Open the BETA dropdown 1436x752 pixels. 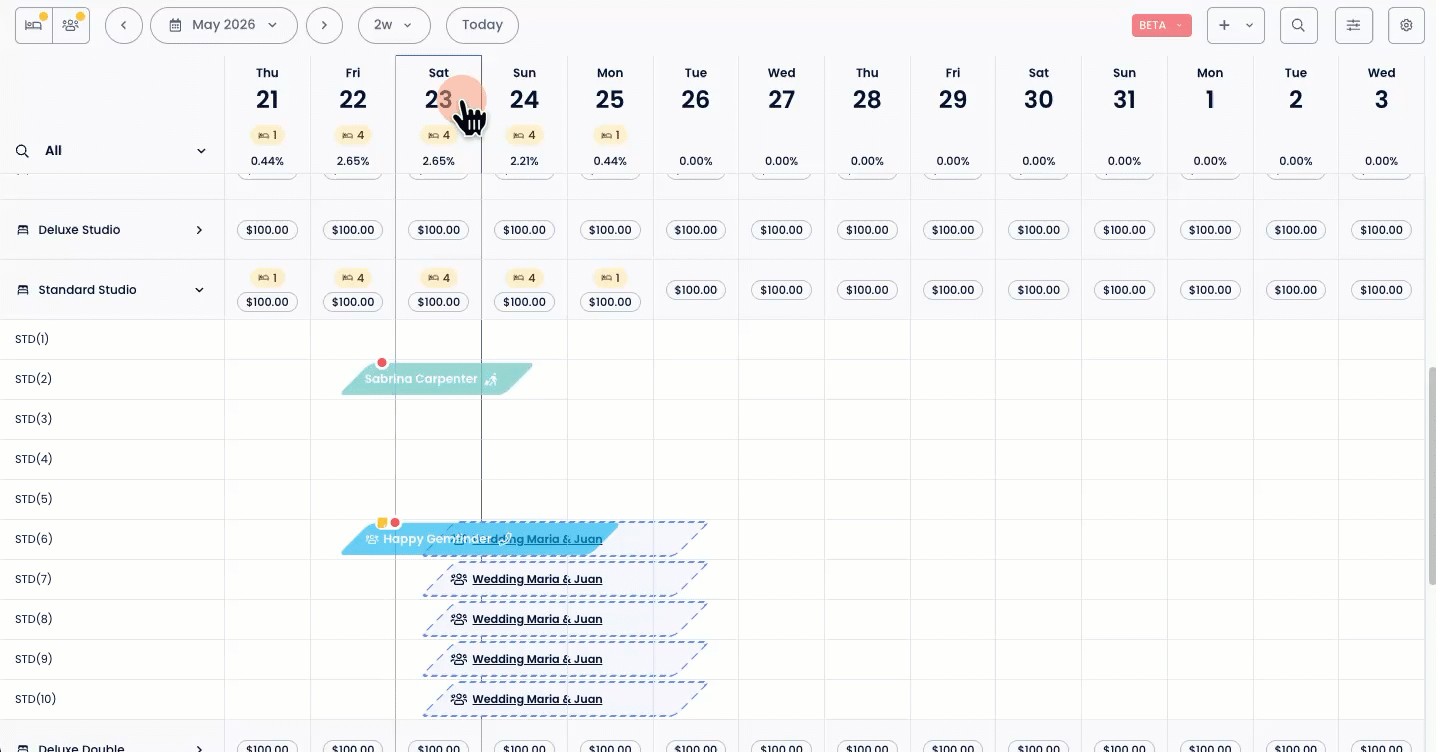click(x=1161, y=25)
